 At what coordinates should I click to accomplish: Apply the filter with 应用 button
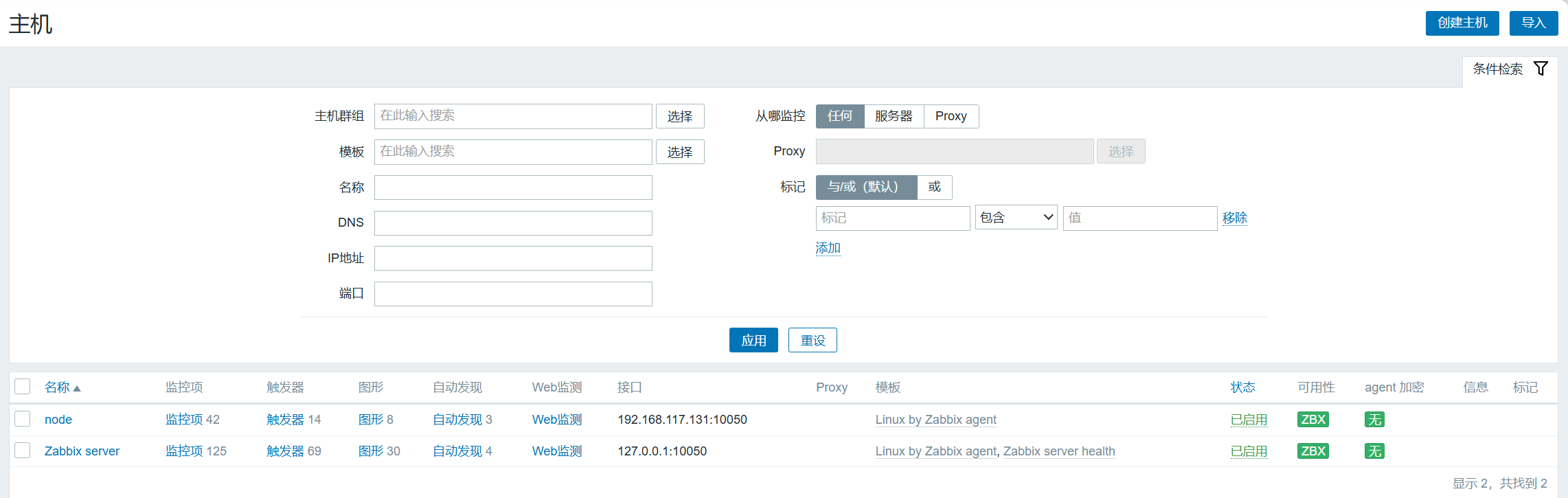pos(753,340)
